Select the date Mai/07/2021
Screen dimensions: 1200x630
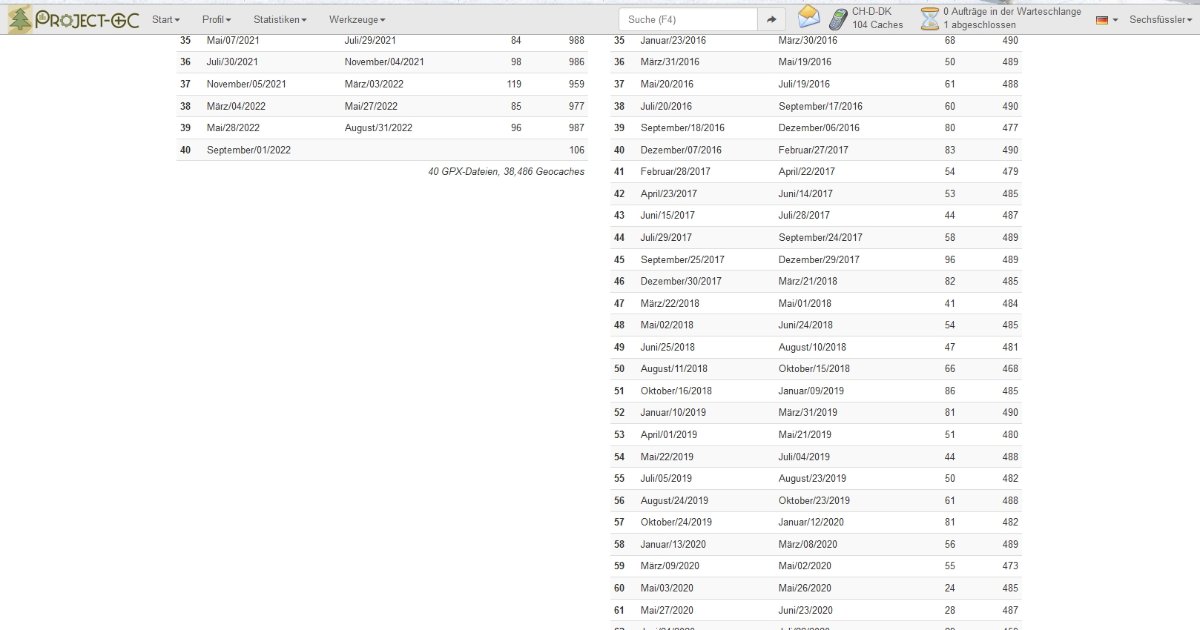[232, 40]
